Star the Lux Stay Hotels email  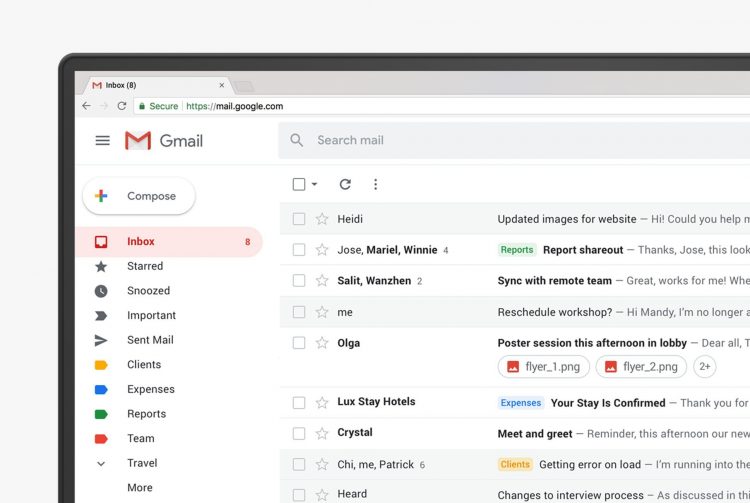coord(322,403)
